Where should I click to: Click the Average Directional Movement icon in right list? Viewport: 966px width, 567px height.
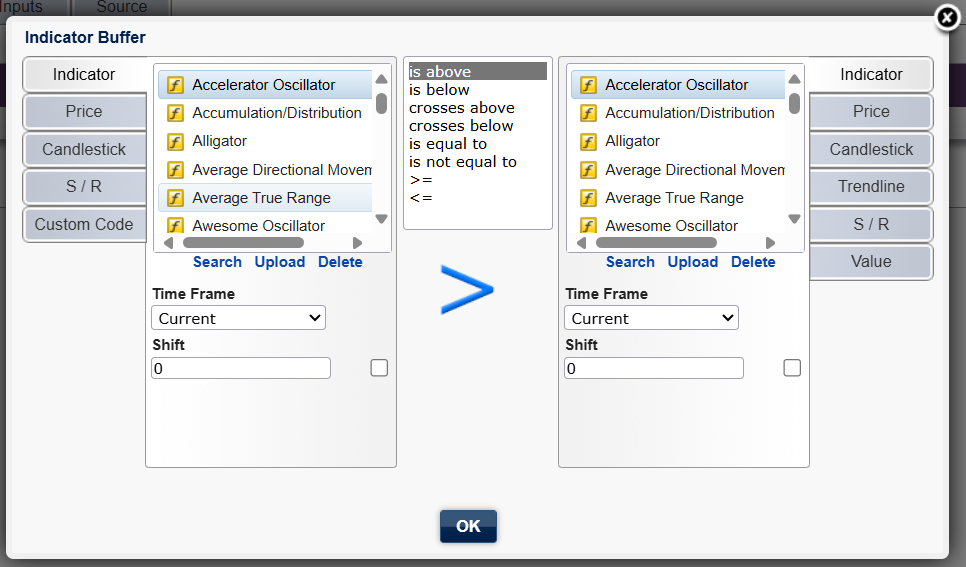tap(588, 170)
